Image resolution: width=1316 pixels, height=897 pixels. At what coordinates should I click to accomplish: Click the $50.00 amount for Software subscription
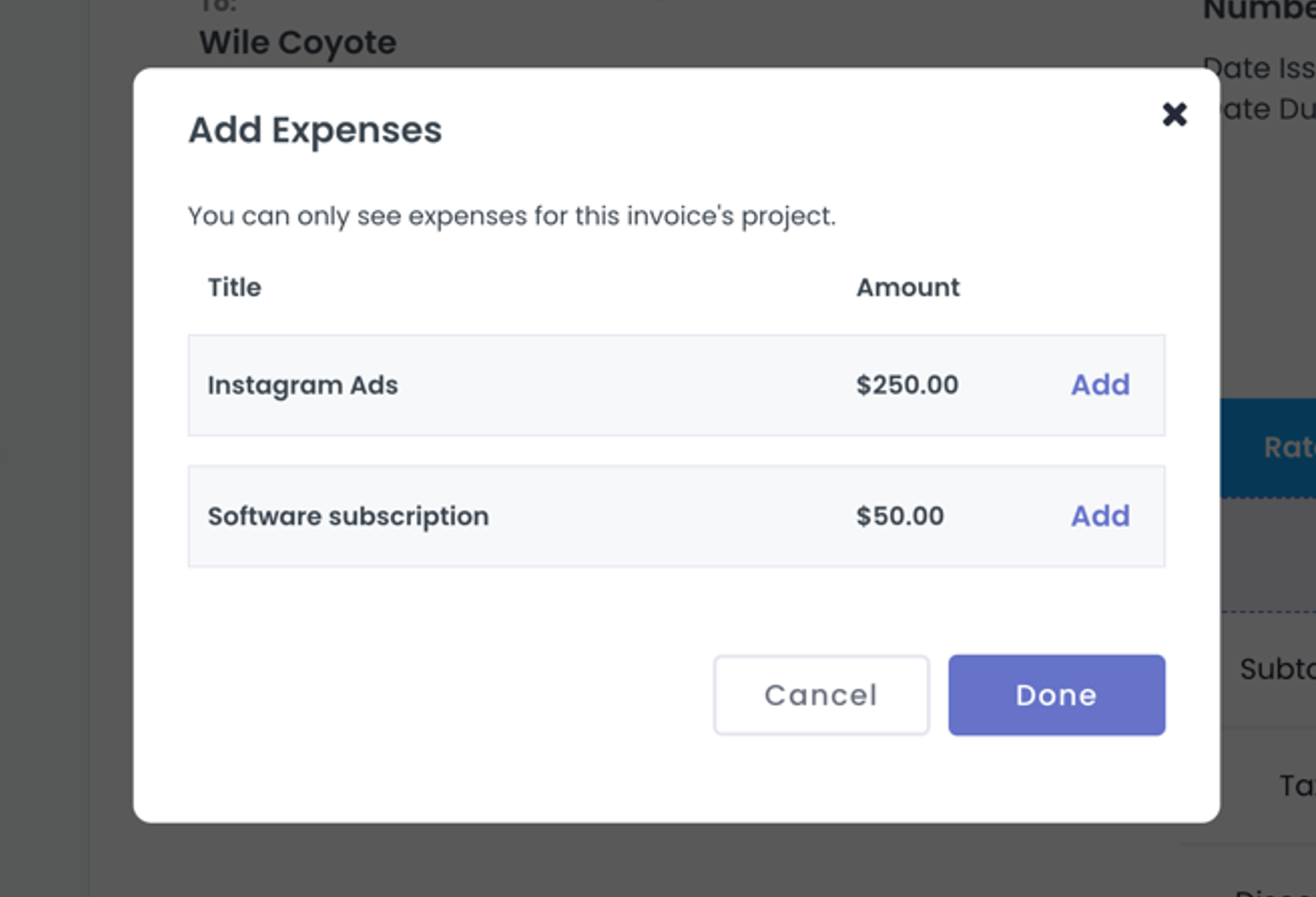coord(900,515)
